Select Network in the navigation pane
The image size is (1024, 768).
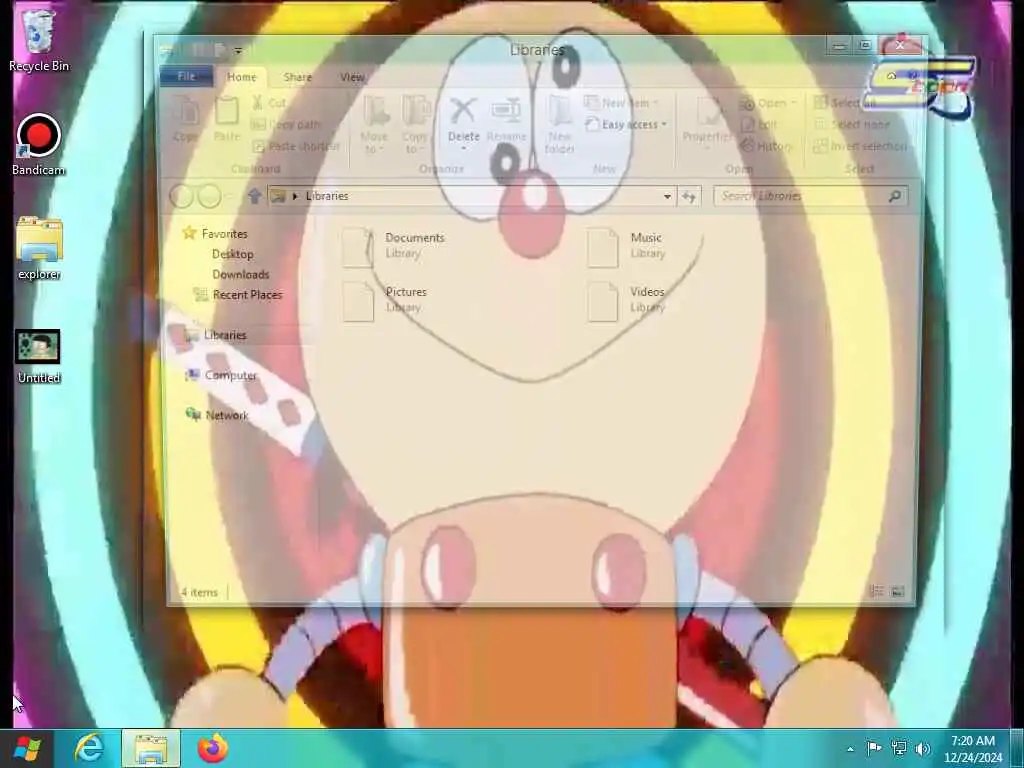[227, 415]
